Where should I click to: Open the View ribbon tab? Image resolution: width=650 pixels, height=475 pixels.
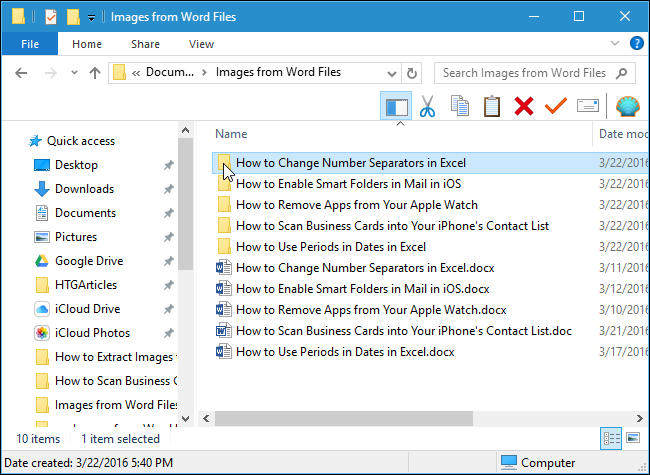point(201,44)
